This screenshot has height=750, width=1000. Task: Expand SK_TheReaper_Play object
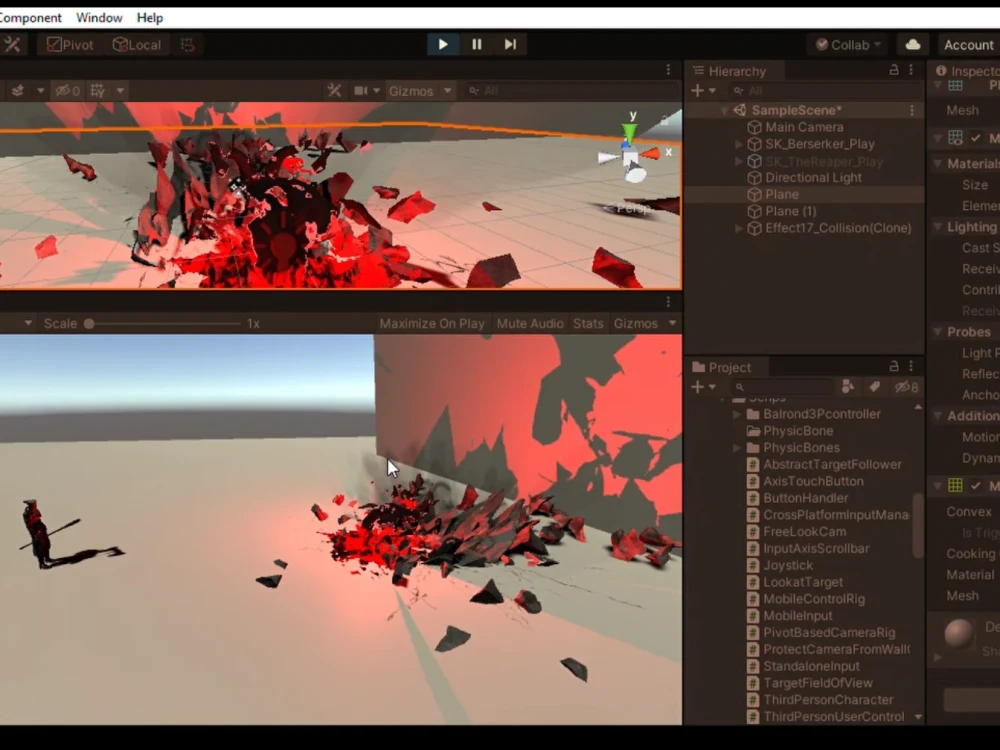739,161
